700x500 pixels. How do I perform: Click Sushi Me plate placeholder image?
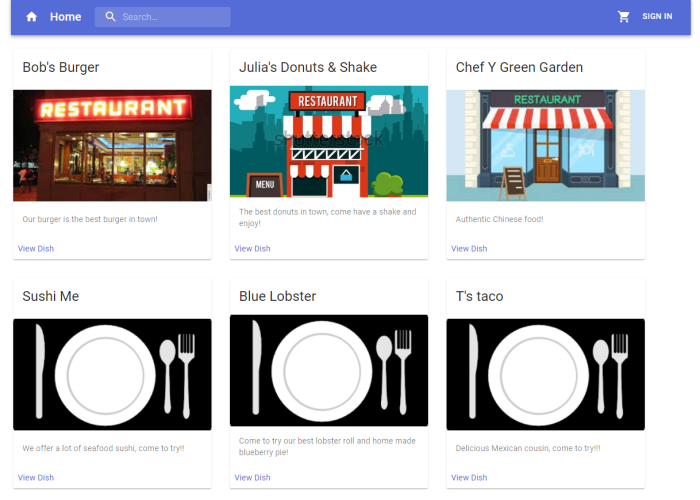(112, 375)
